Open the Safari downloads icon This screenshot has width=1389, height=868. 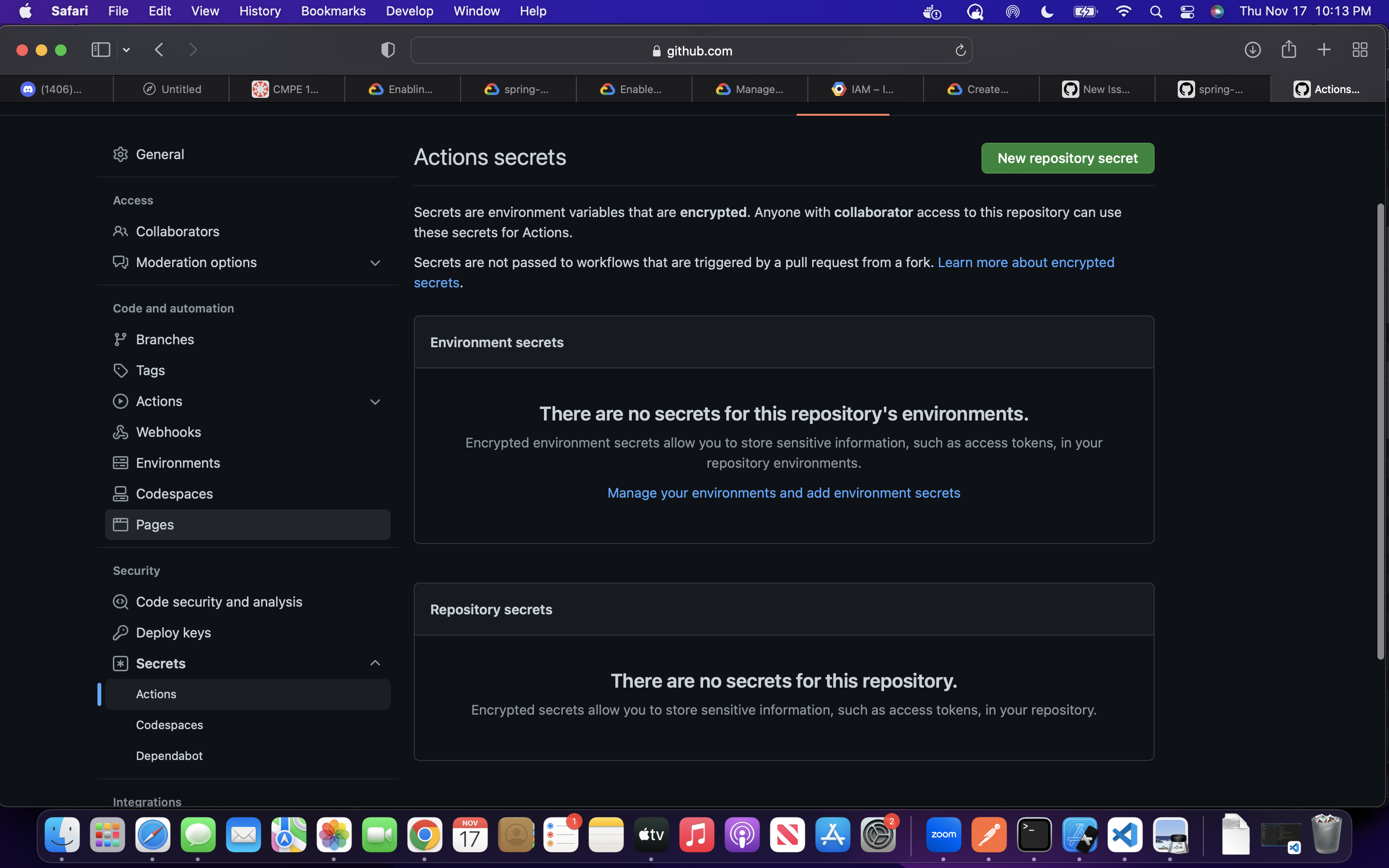(x=1253, y=50)
